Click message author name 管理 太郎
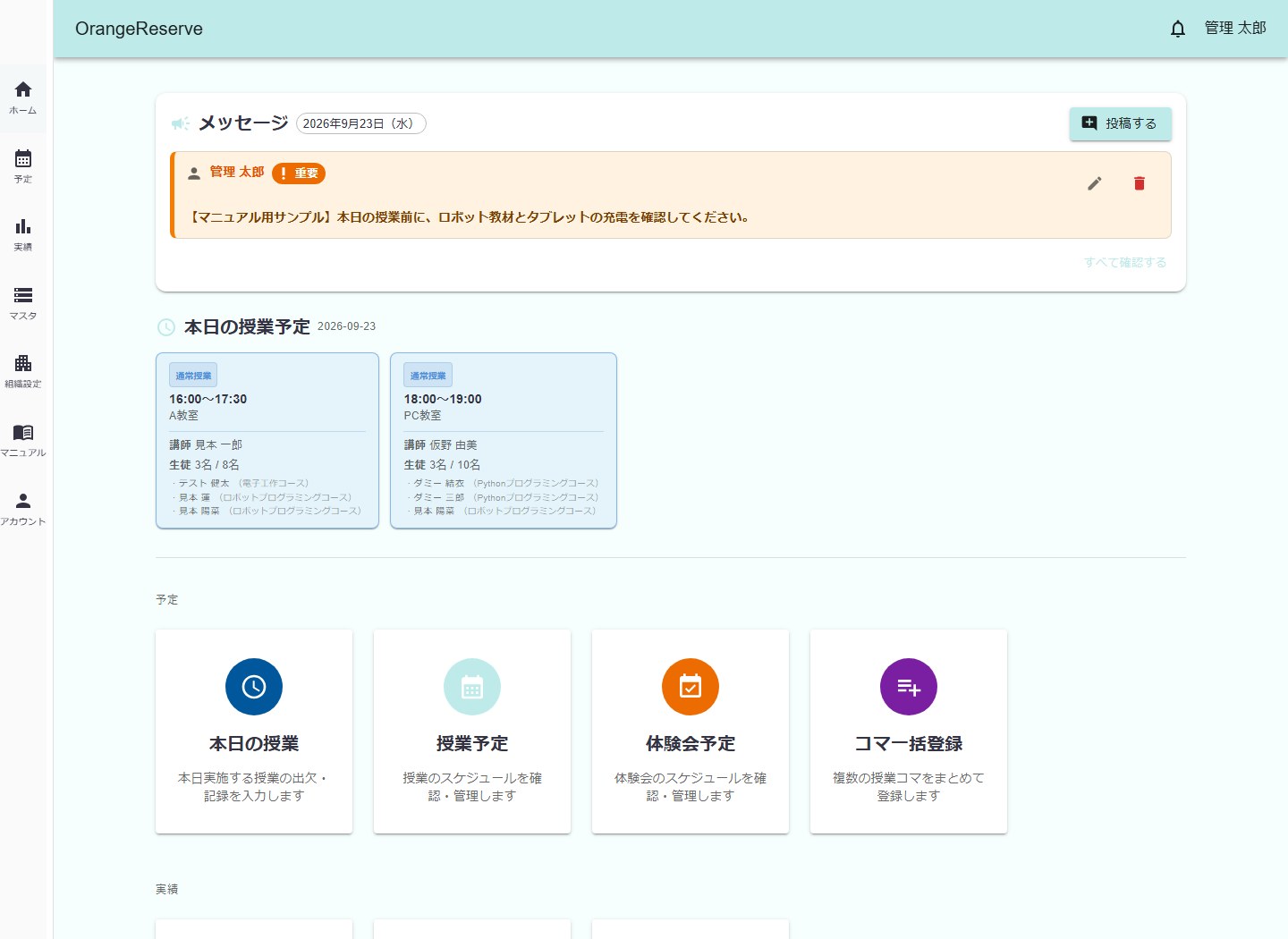1288x939 pixels. [x=237, y=172]
